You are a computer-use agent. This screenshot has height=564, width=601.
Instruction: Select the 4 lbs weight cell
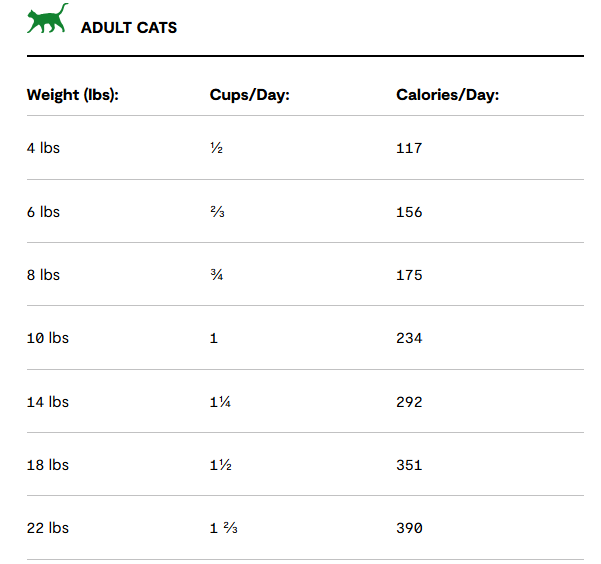[x=43, y=148]
